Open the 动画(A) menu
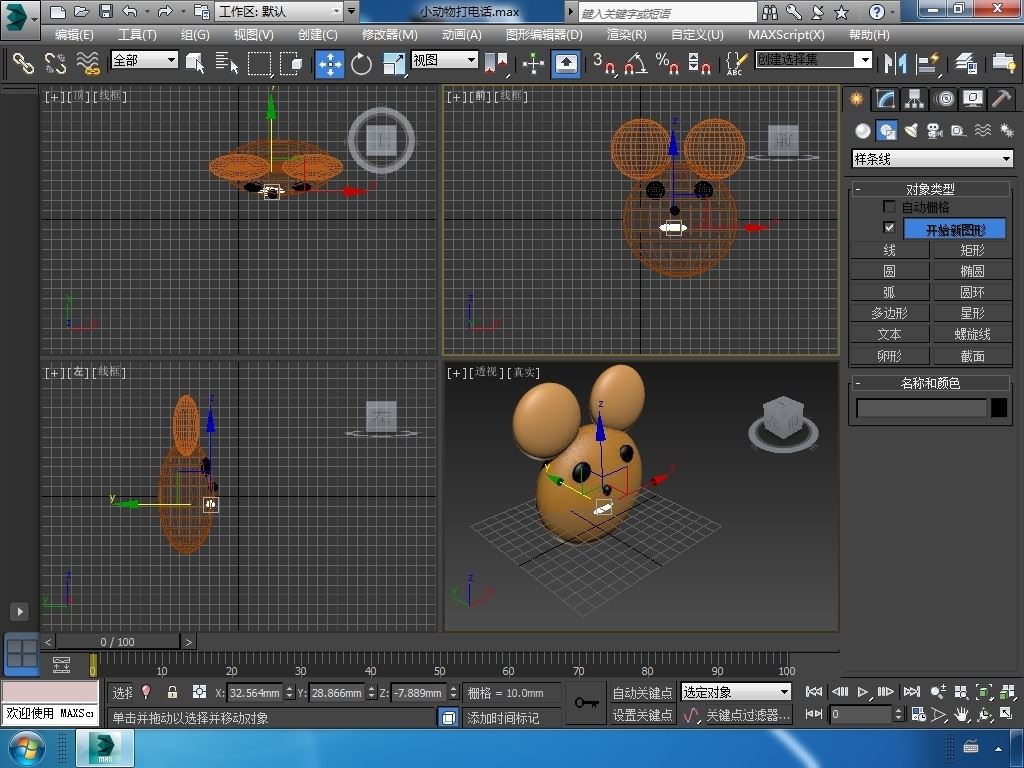 pos(461,35)
